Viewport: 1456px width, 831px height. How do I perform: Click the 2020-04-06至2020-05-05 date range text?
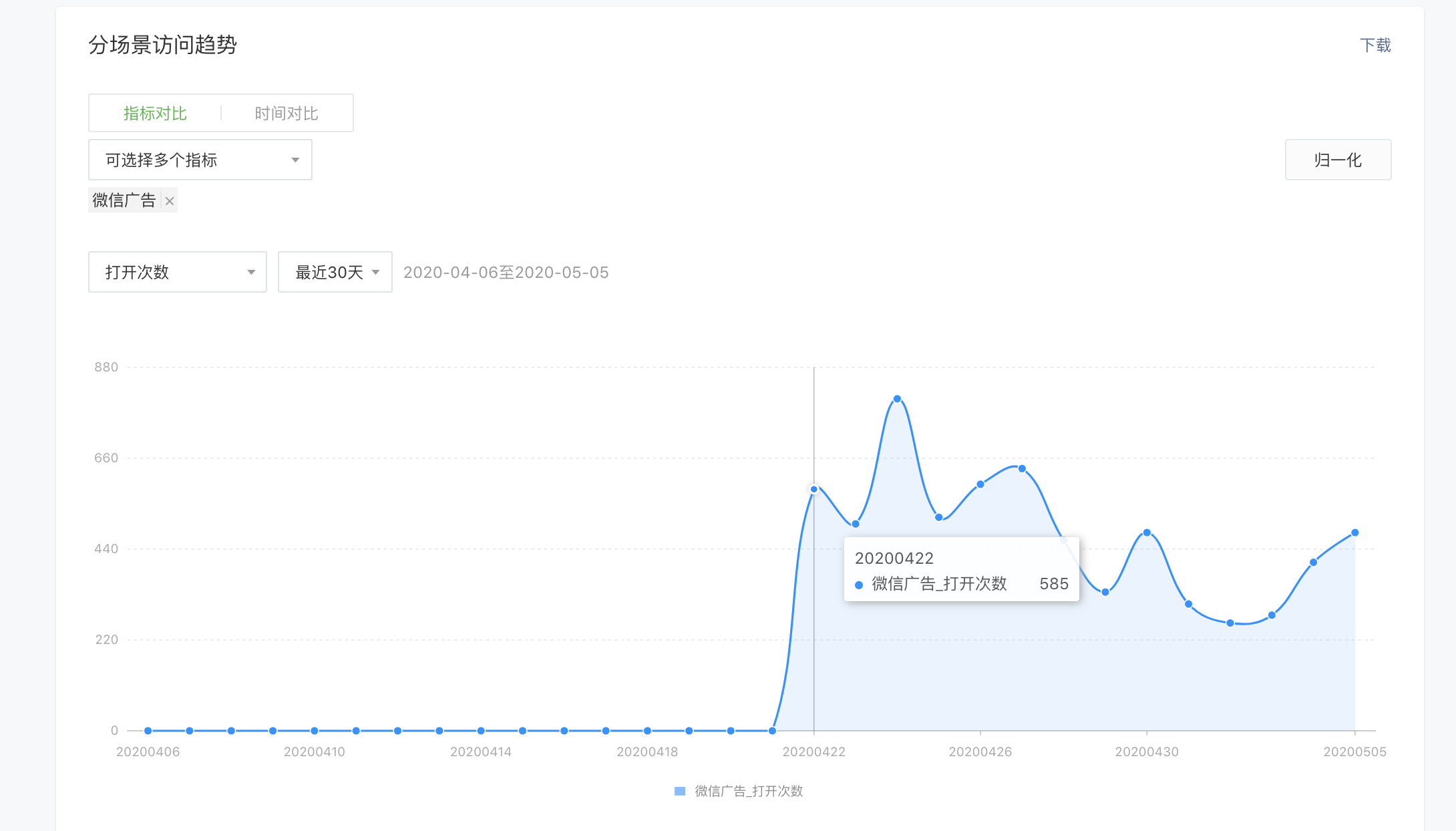coord(506,273)
